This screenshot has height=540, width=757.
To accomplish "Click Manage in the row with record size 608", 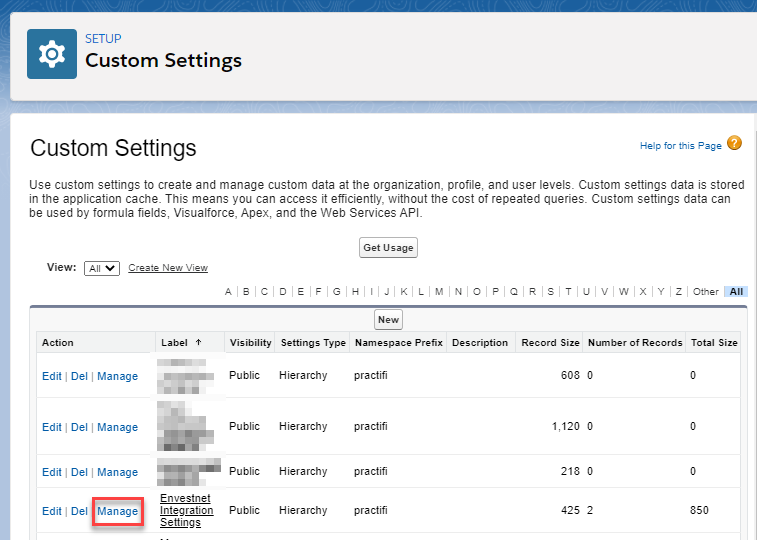I will (x=117, y=376).
